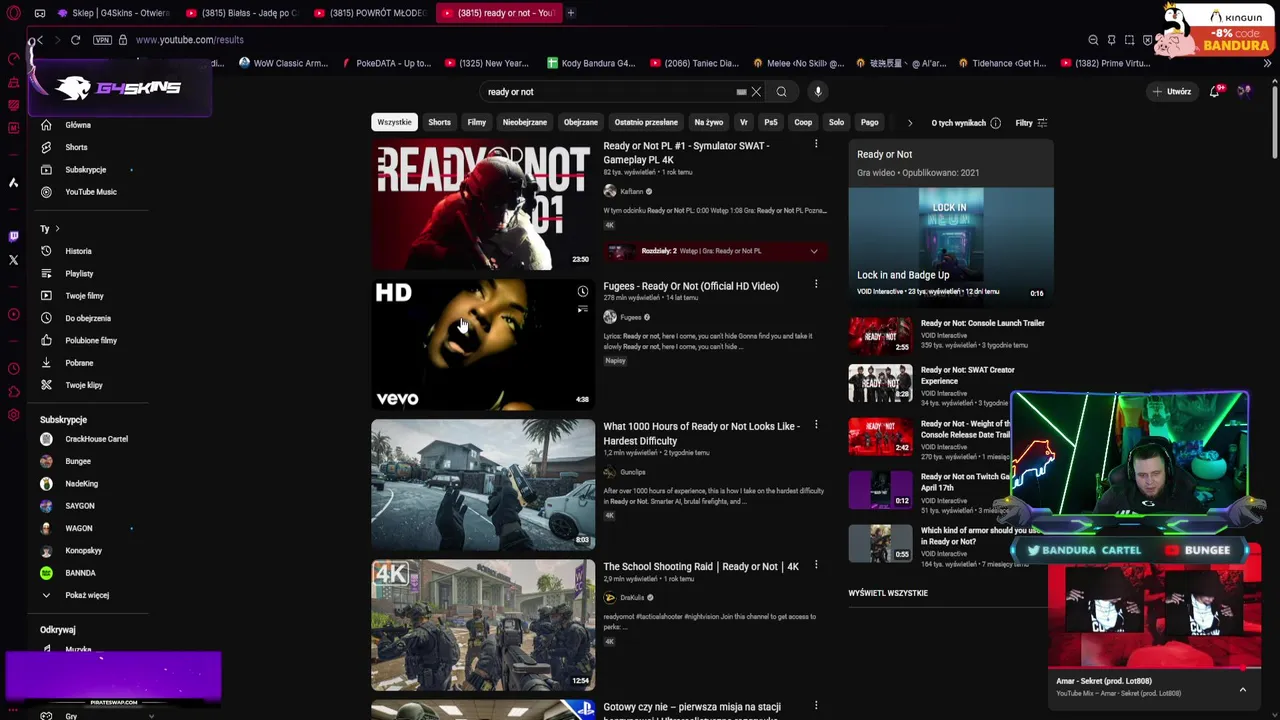Open Playlisty in the sidebar
Screen dimensions: 1280x720
(x=79, y=274)
